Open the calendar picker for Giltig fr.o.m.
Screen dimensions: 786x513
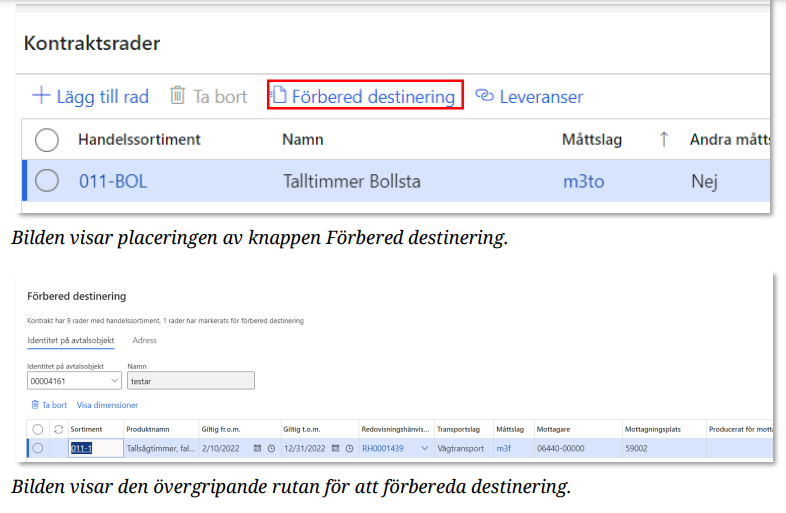tap(257, 449)
